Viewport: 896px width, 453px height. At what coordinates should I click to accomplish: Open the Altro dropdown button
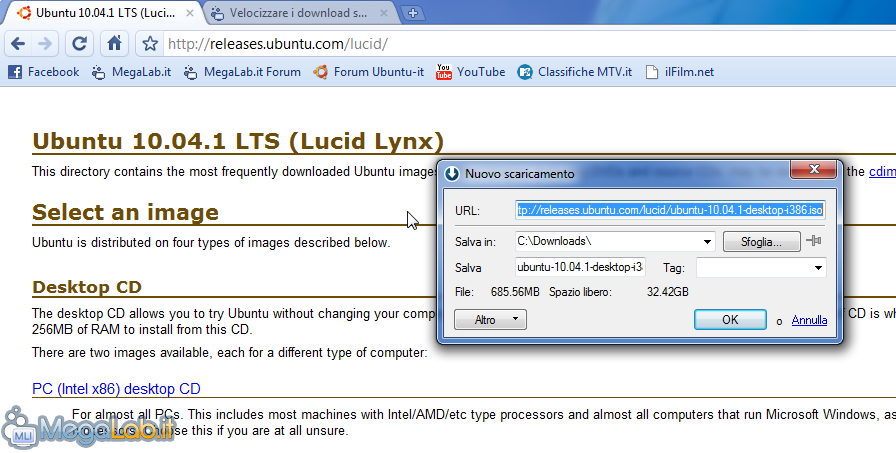click(490, 319)
